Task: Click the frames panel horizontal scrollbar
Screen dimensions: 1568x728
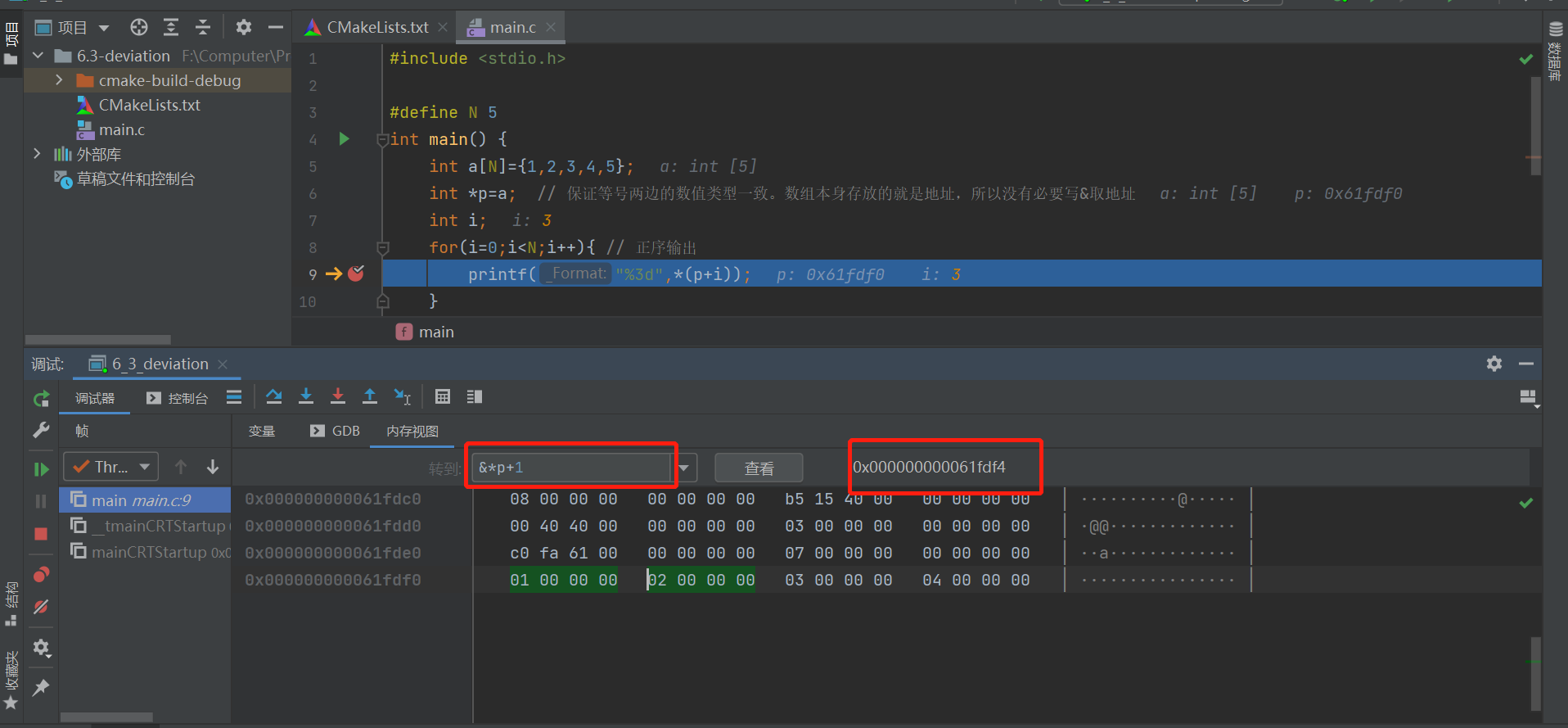Action: point(106,717)
